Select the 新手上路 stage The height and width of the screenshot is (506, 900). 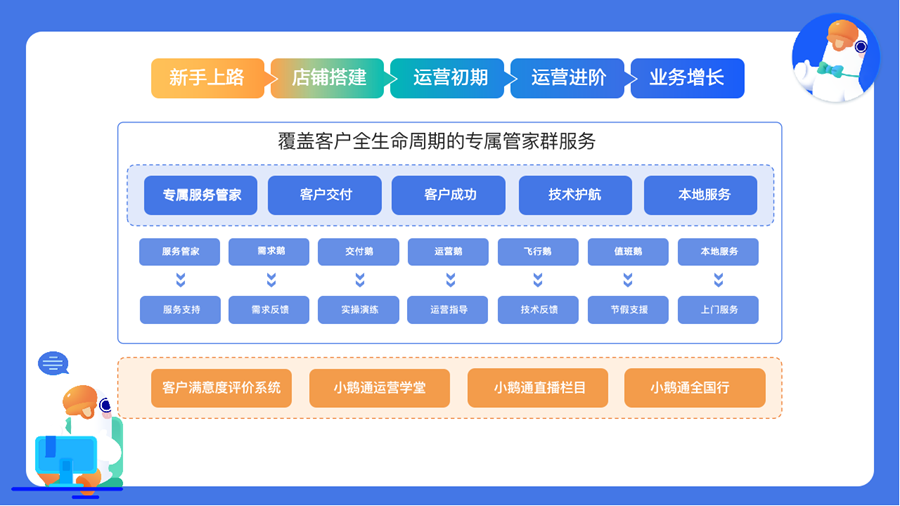(x=208, y=78)
